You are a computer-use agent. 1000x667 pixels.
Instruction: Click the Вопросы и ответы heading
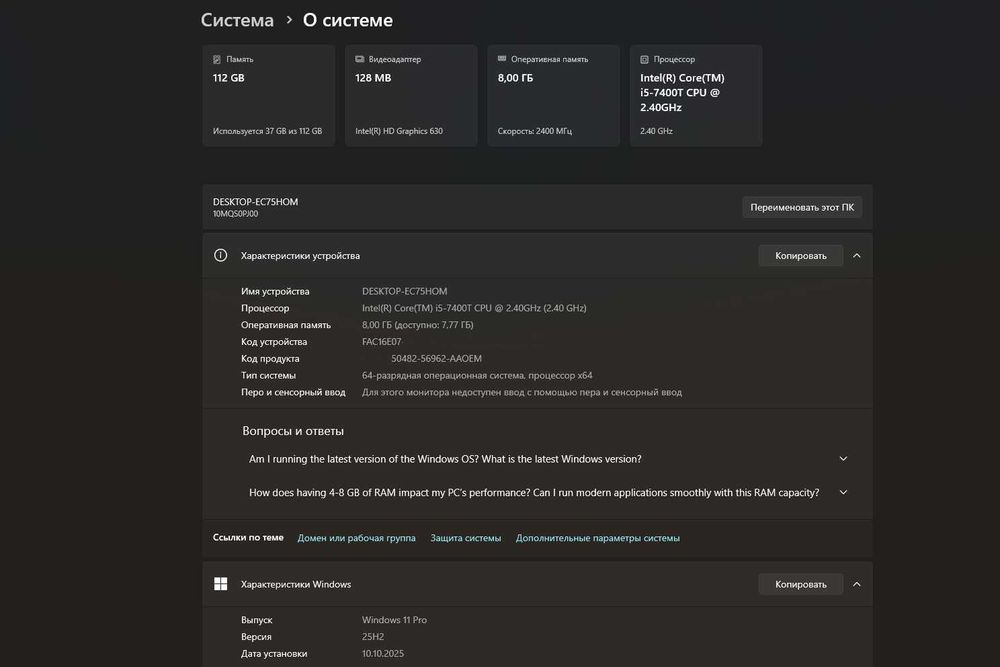point(293,431)
